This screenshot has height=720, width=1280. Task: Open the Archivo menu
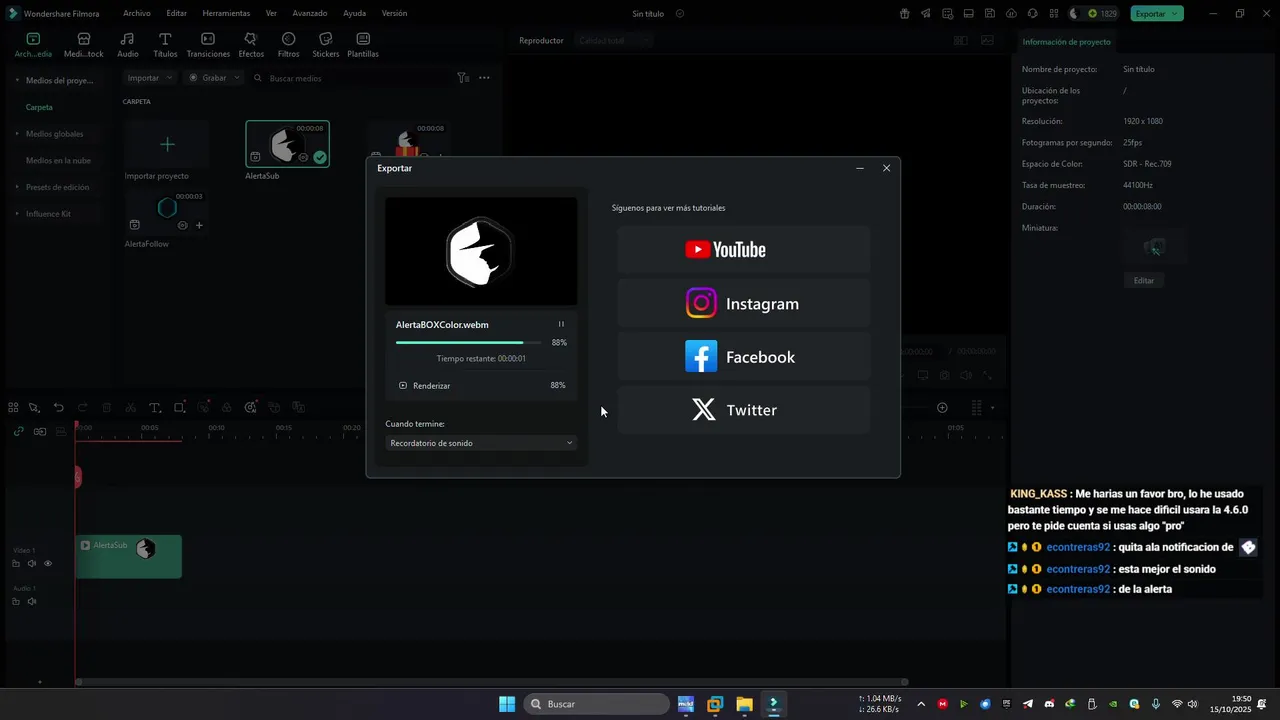click(137, 13)
